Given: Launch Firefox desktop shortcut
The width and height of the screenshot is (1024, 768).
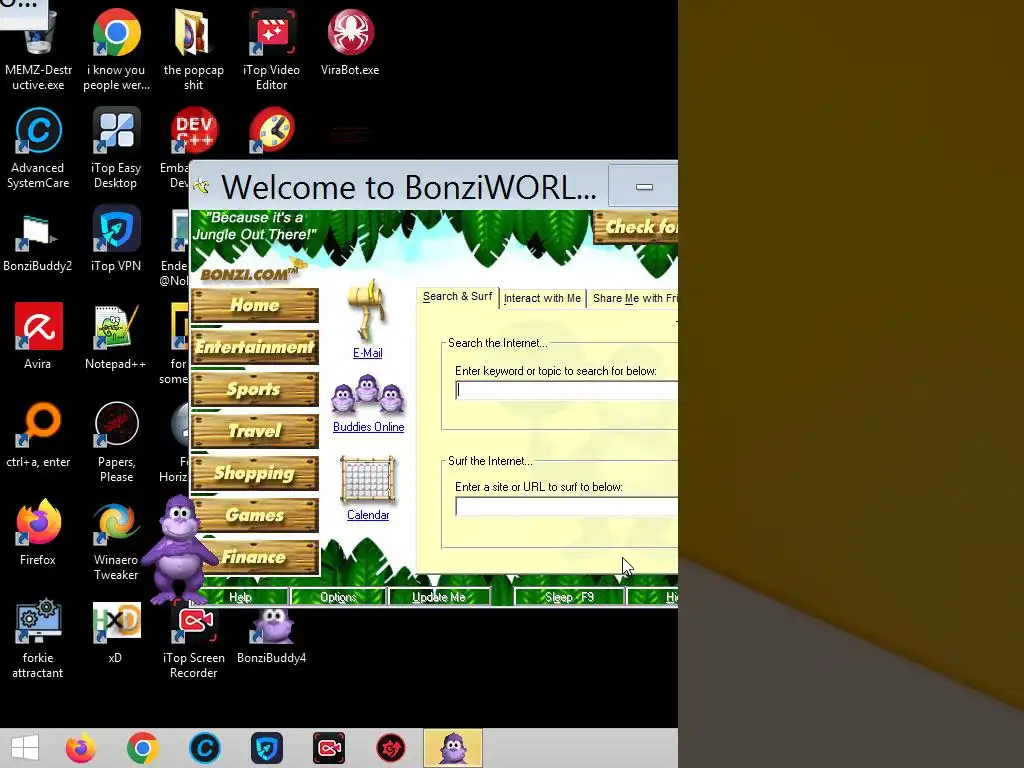Looking at the screenshot, I should 38,532.
